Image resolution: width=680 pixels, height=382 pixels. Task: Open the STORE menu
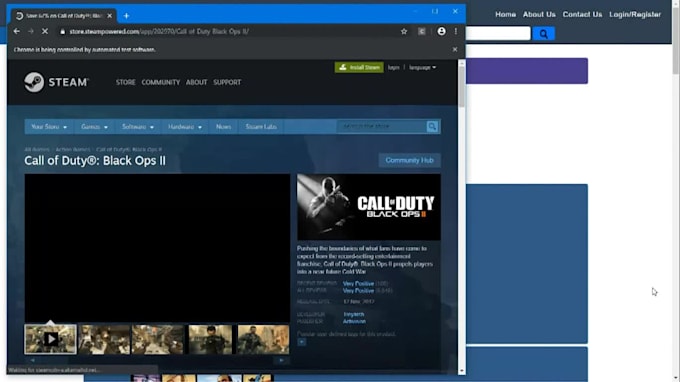[x=125, y=82]
